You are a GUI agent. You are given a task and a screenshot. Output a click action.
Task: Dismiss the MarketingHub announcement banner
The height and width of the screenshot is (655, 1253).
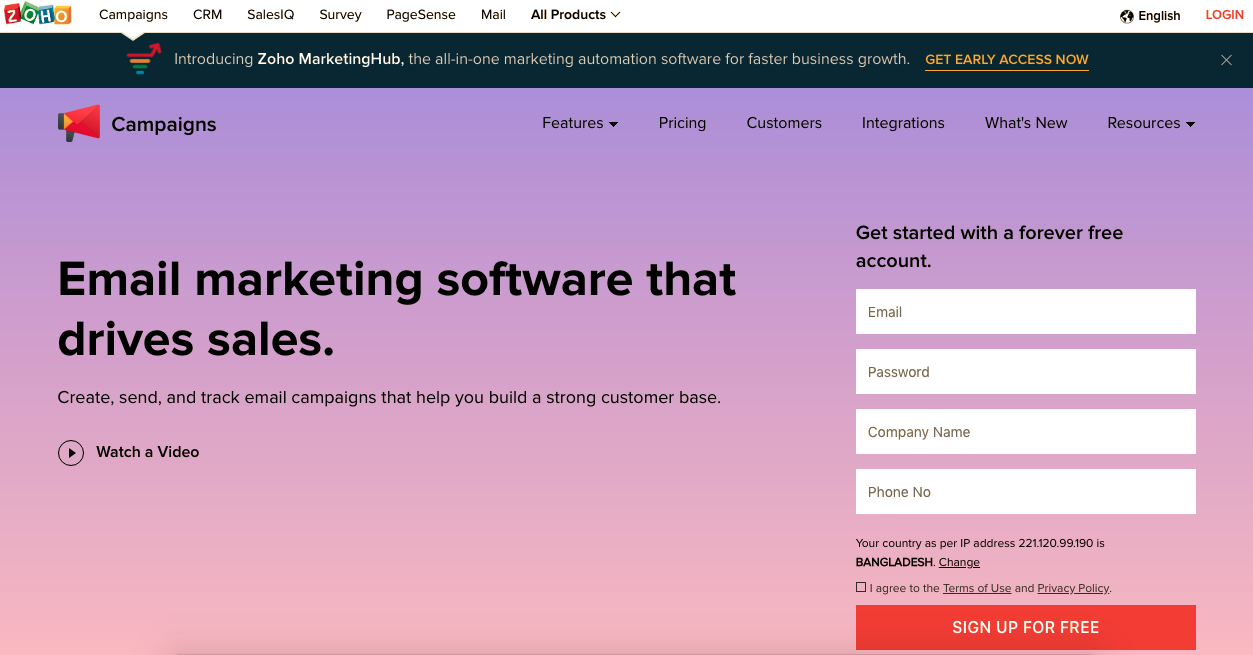point(1226,60)
